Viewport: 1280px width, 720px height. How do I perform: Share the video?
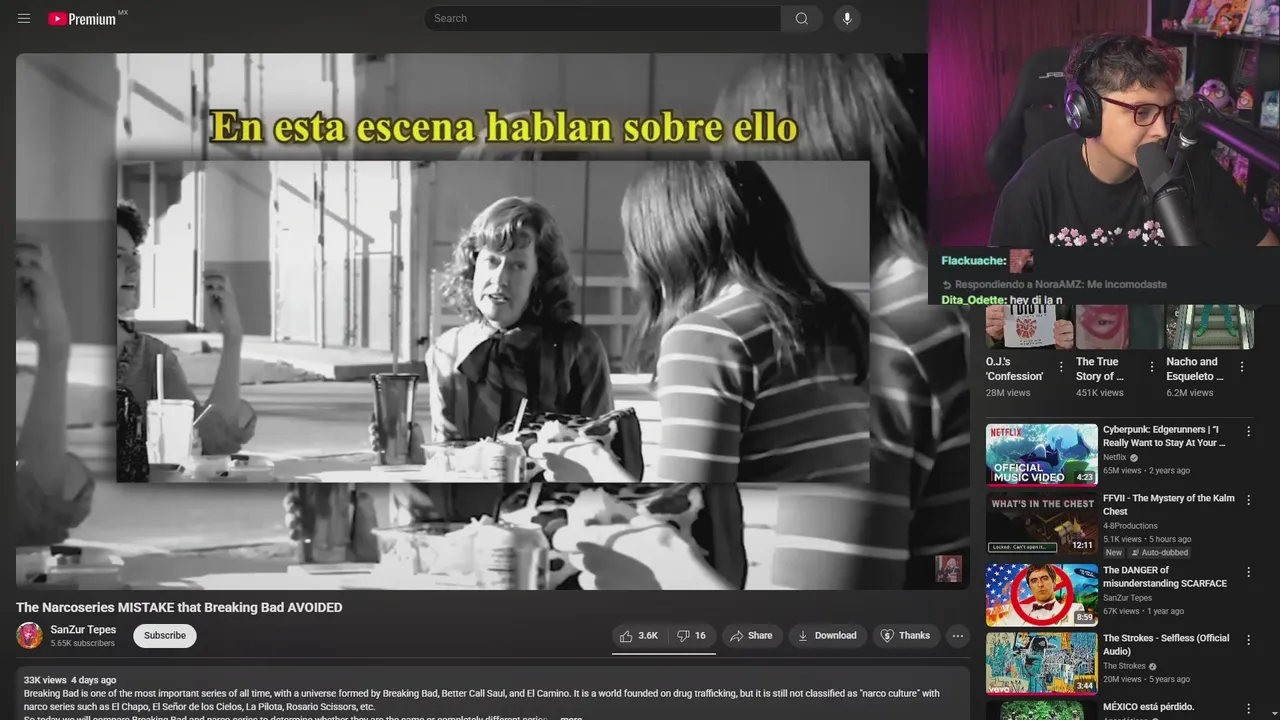751,636
